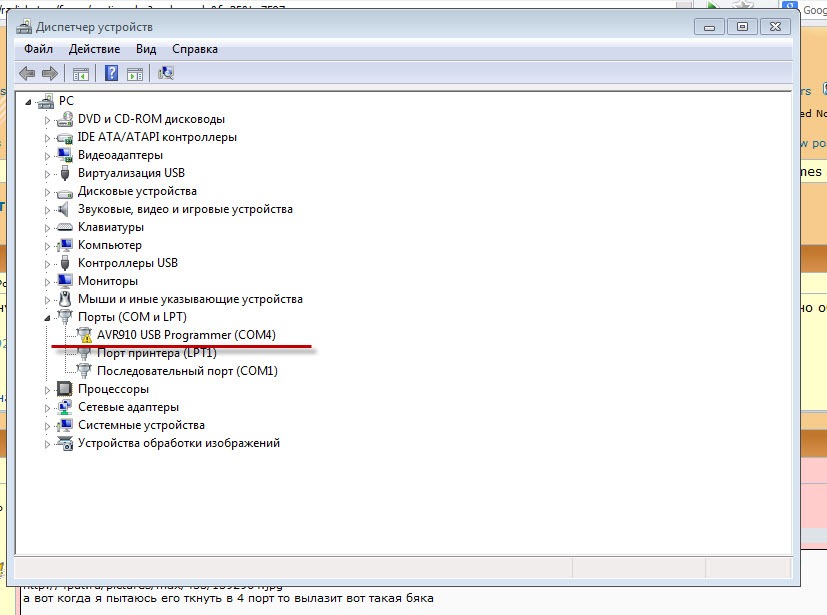Expand the Контроллеры USB category
This screenshot has width=827, height=615.
pos(46,263)
